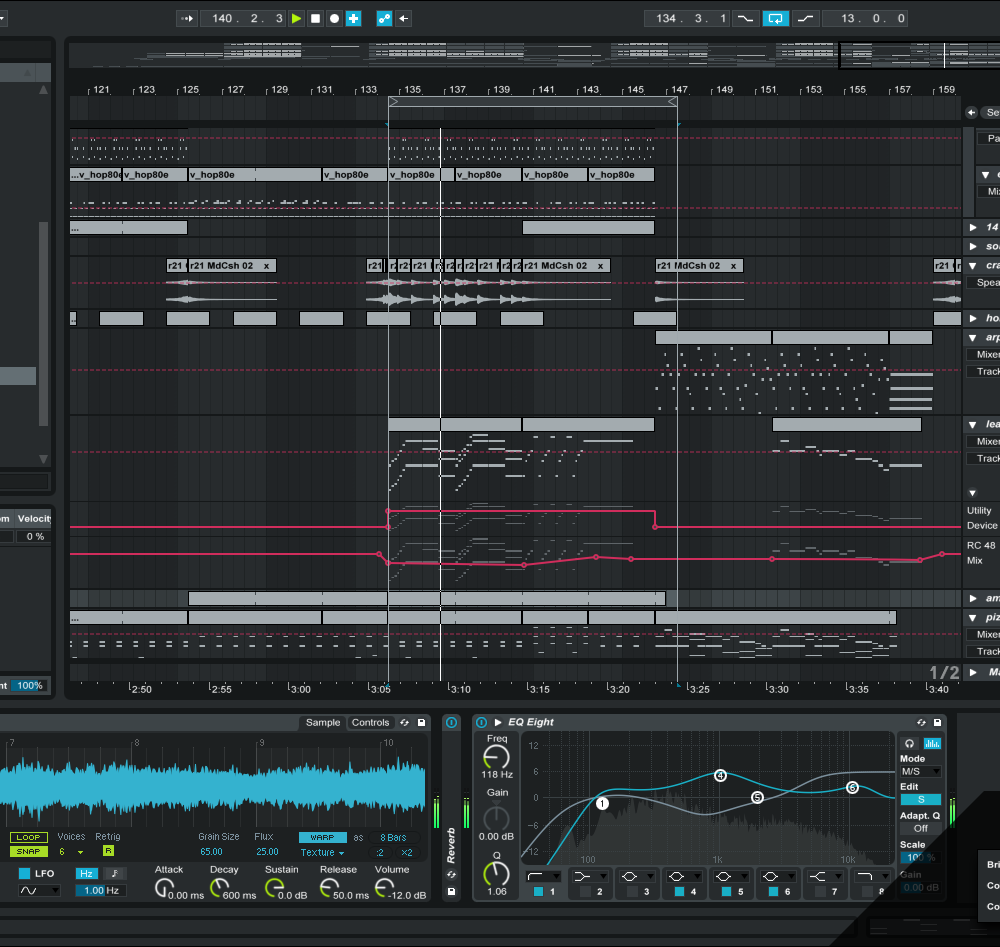Open filter type dropdown for band 3
Image resolution: width=1000 pixels, height=947 pixels.
point(638,877)
